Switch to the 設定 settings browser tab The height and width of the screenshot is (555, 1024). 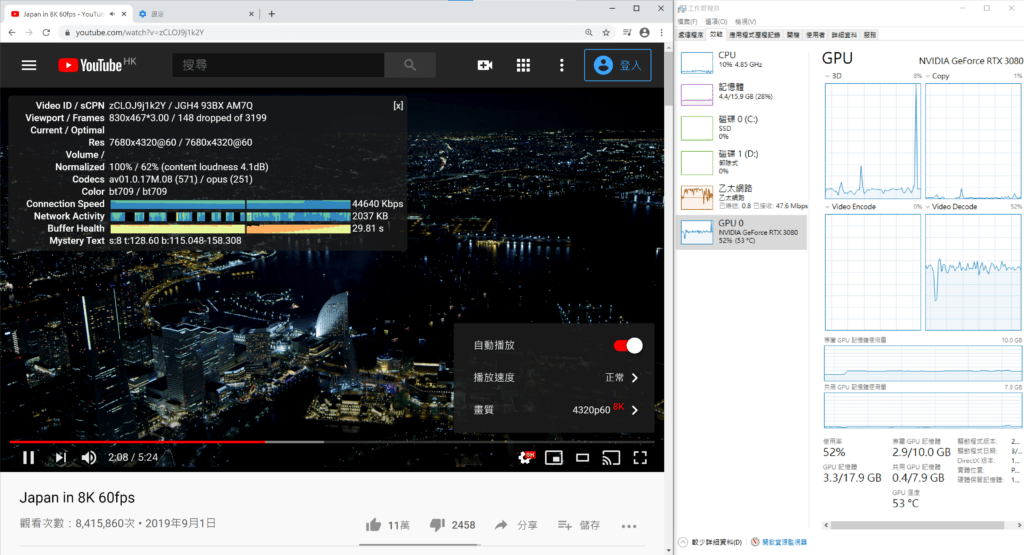tap(196, 14)
